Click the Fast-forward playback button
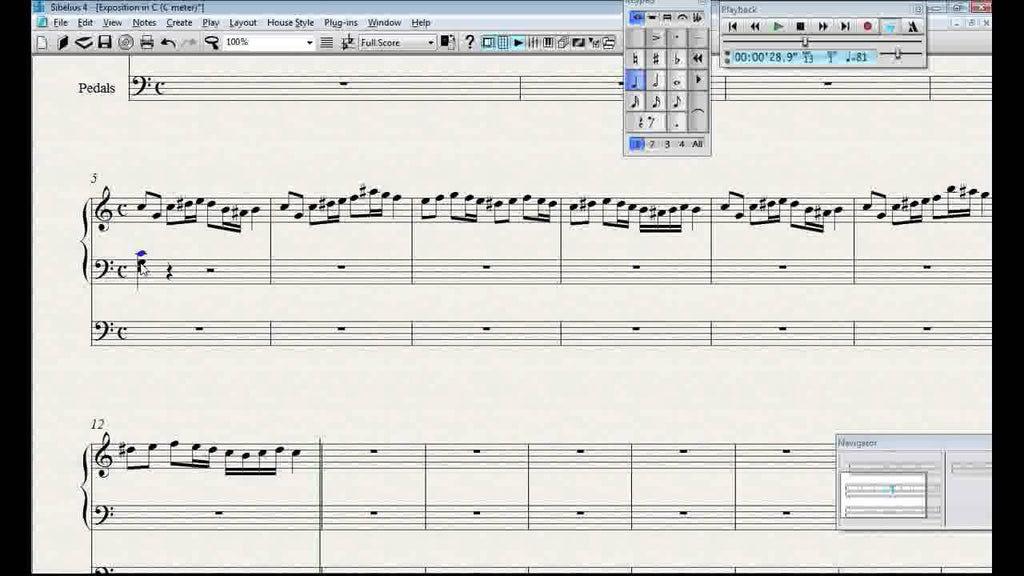1024x576 pixels. click(x=823, y=27)
